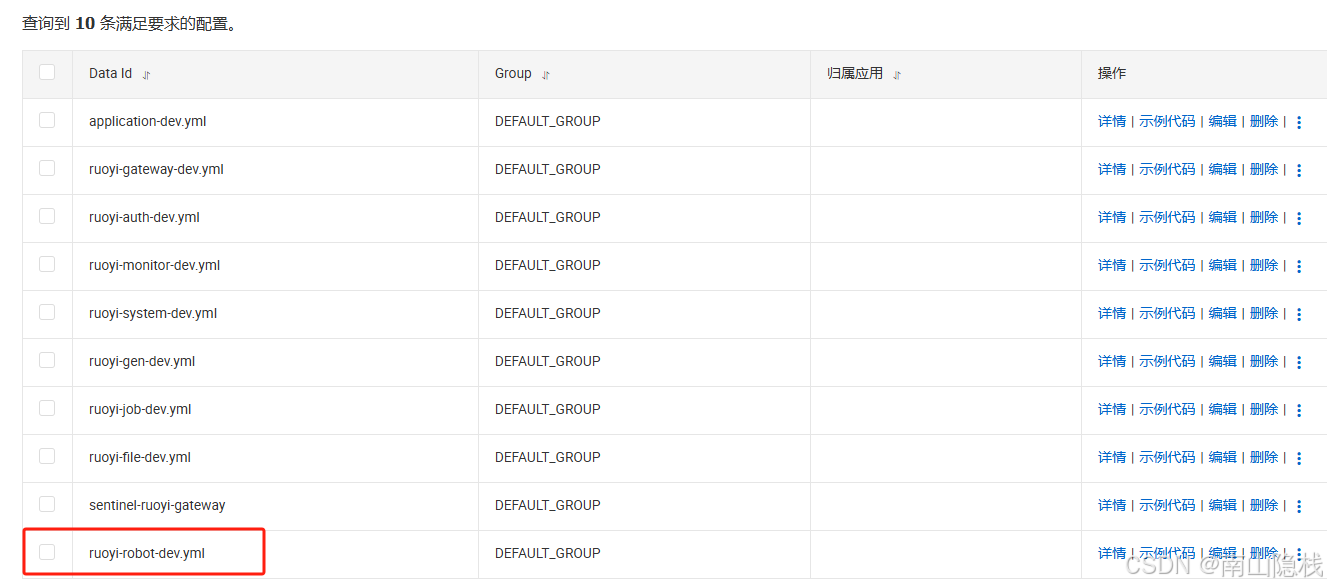This screenshot has height=587, width=1327.
Task: Sort the list by Group column icon
Action: (546, 75)
